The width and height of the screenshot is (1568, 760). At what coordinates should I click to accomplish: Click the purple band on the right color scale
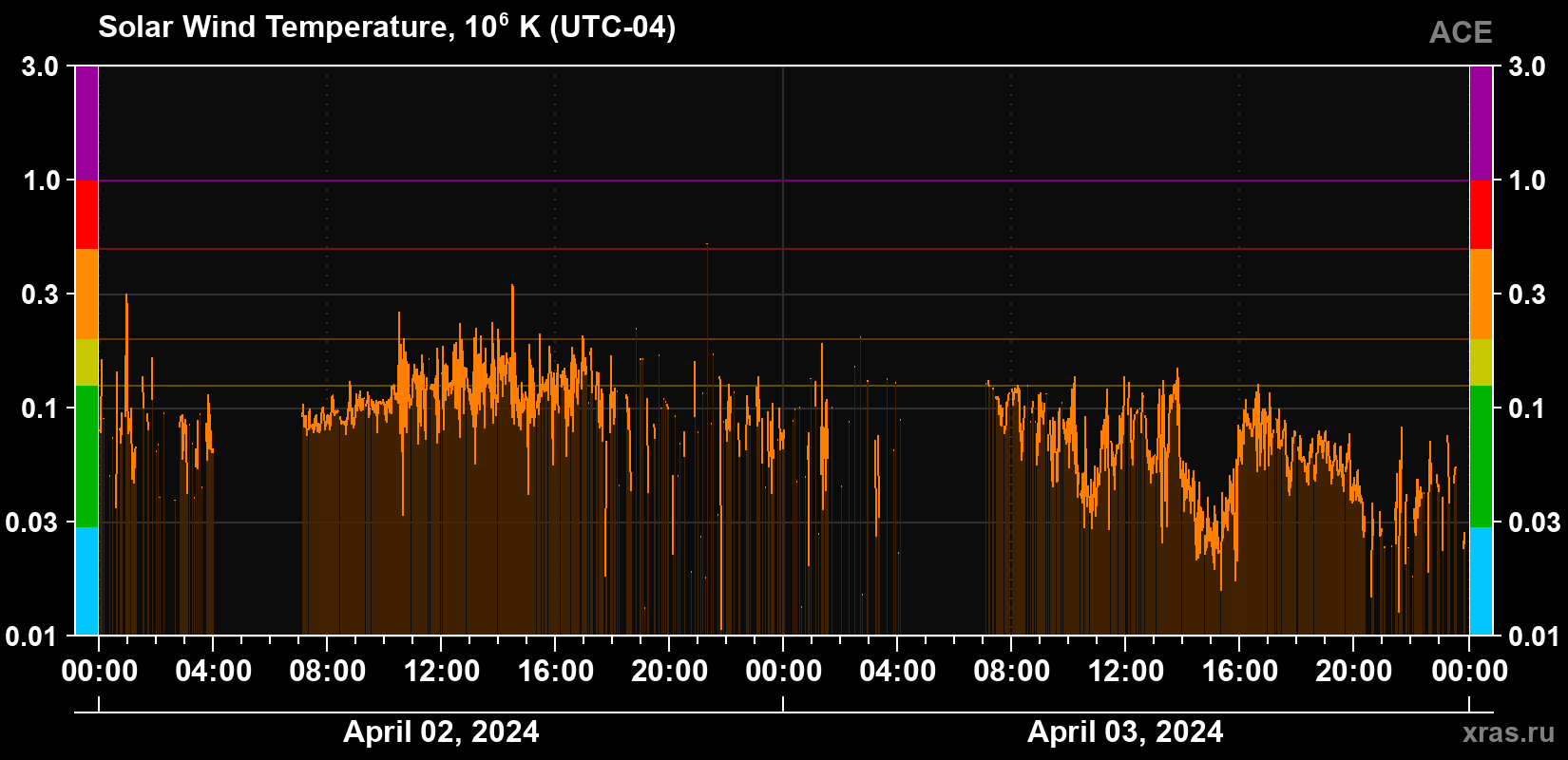(x=1481, y=123)
